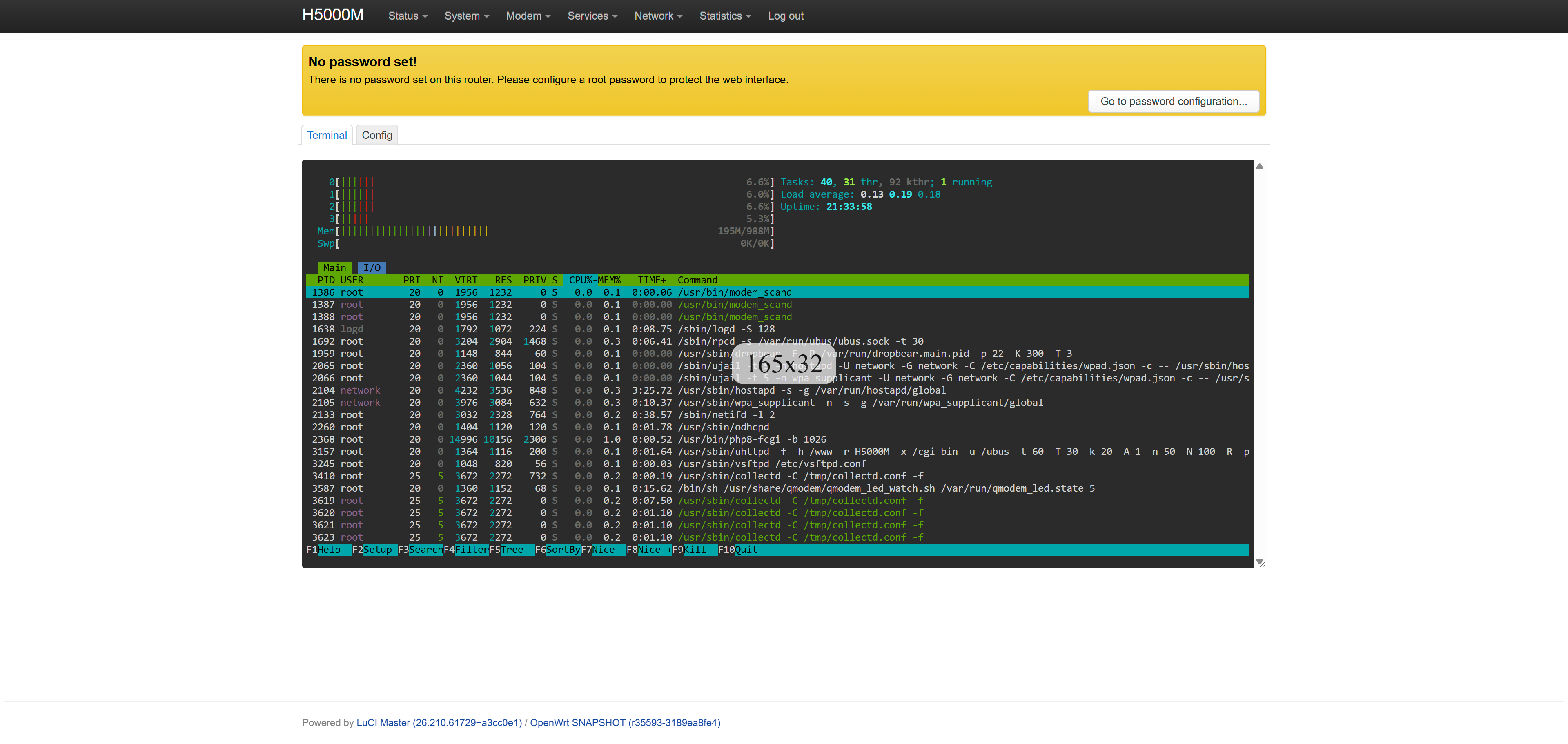Click F6 SortBy in htop footer

(557, 549)
